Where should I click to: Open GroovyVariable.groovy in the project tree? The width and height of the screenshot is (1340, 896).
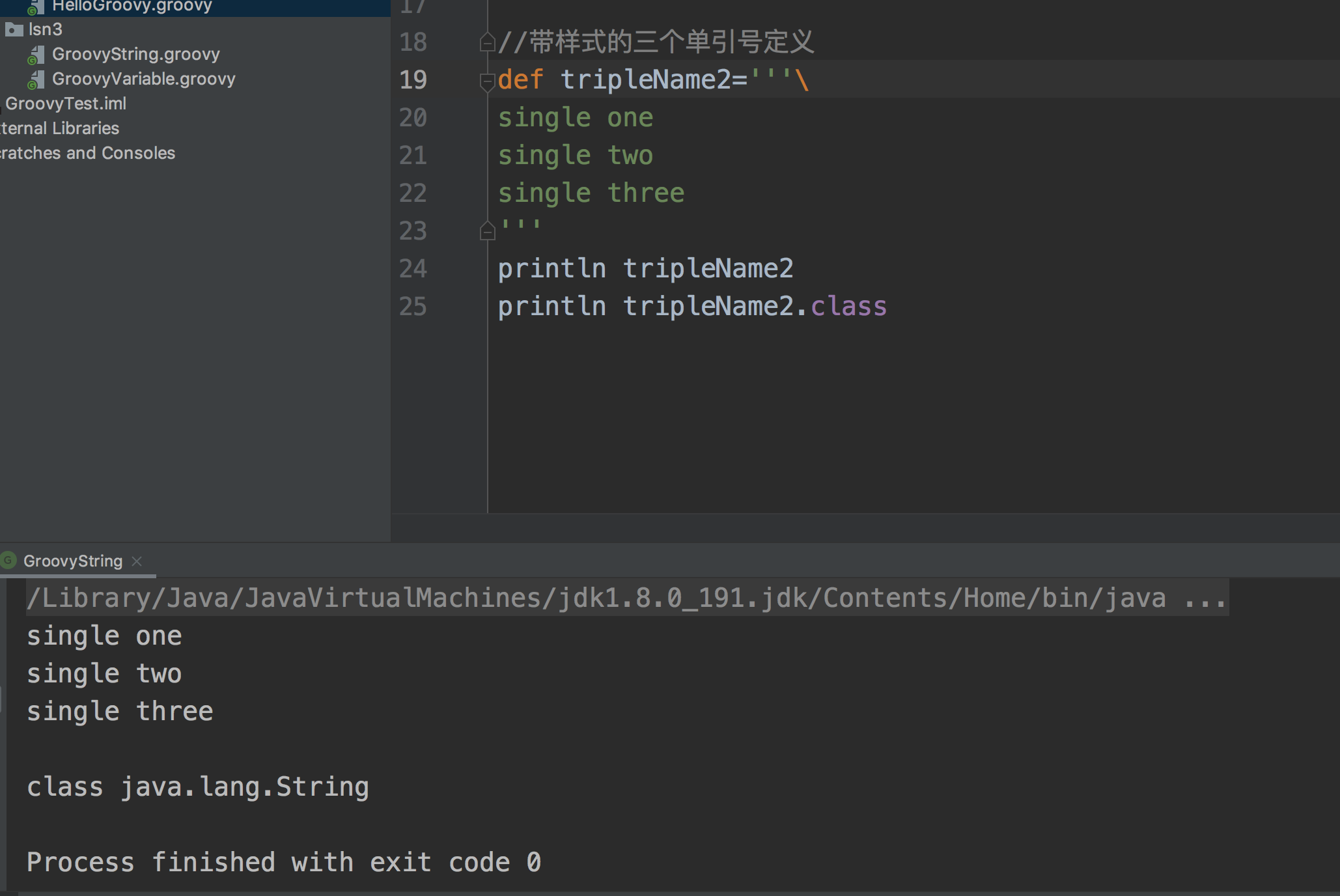click(143, 79)
